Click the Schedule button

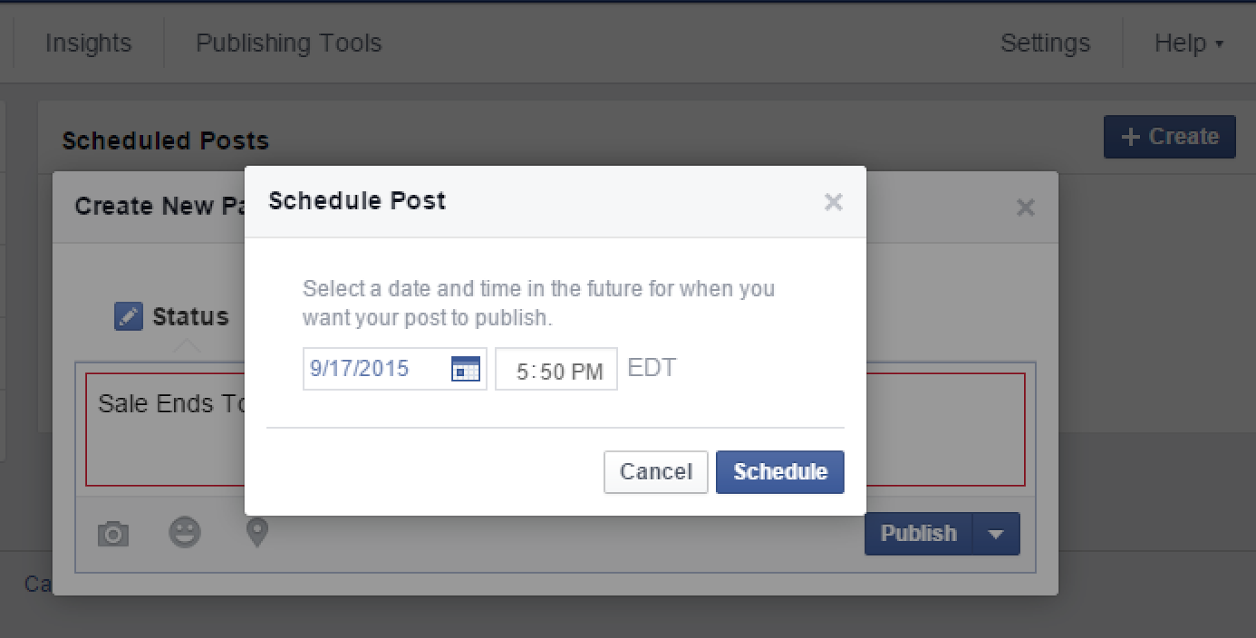tap(780, 472)
